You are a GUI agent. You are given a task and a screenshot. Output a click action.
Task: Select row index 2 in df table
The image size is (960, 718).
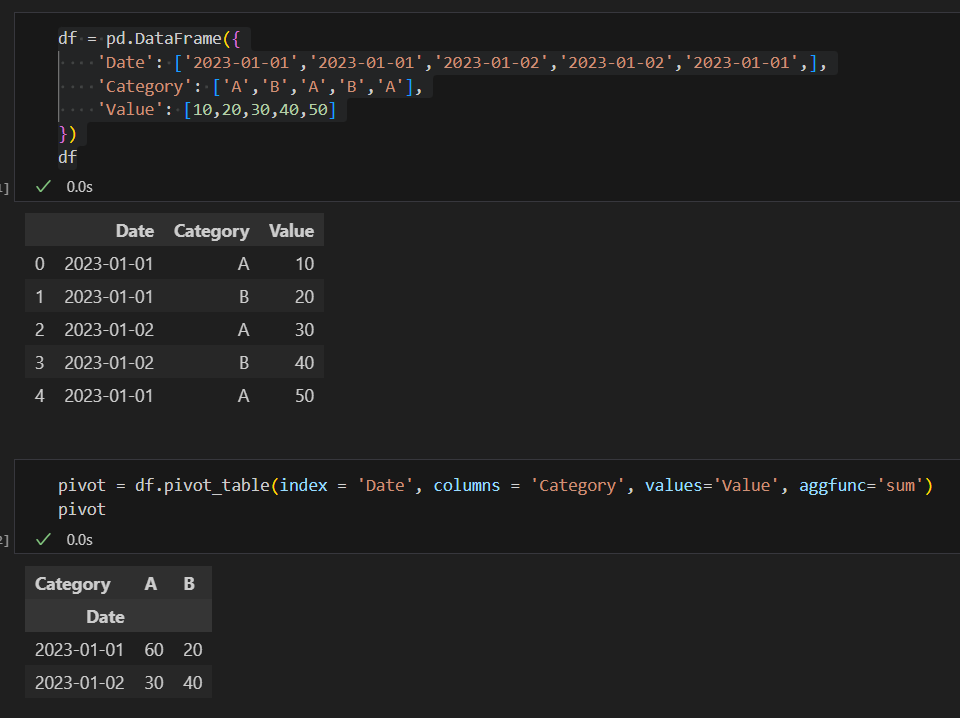40,330
